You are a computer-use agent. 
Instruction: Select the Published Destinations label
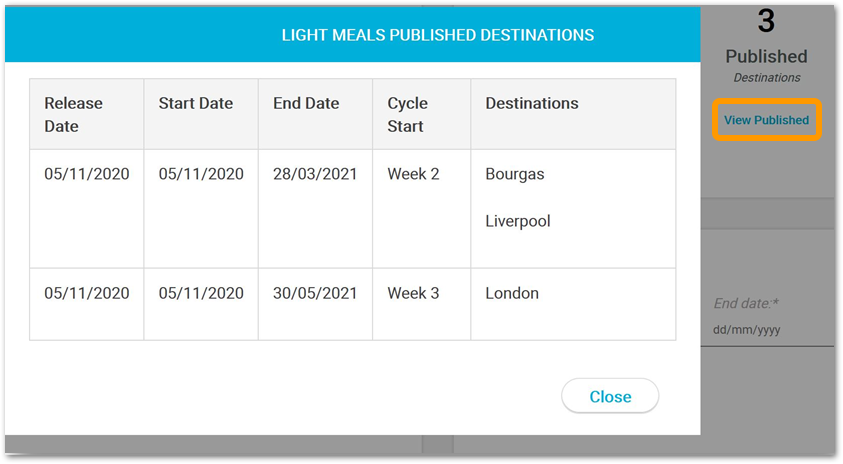click(767, 66)
